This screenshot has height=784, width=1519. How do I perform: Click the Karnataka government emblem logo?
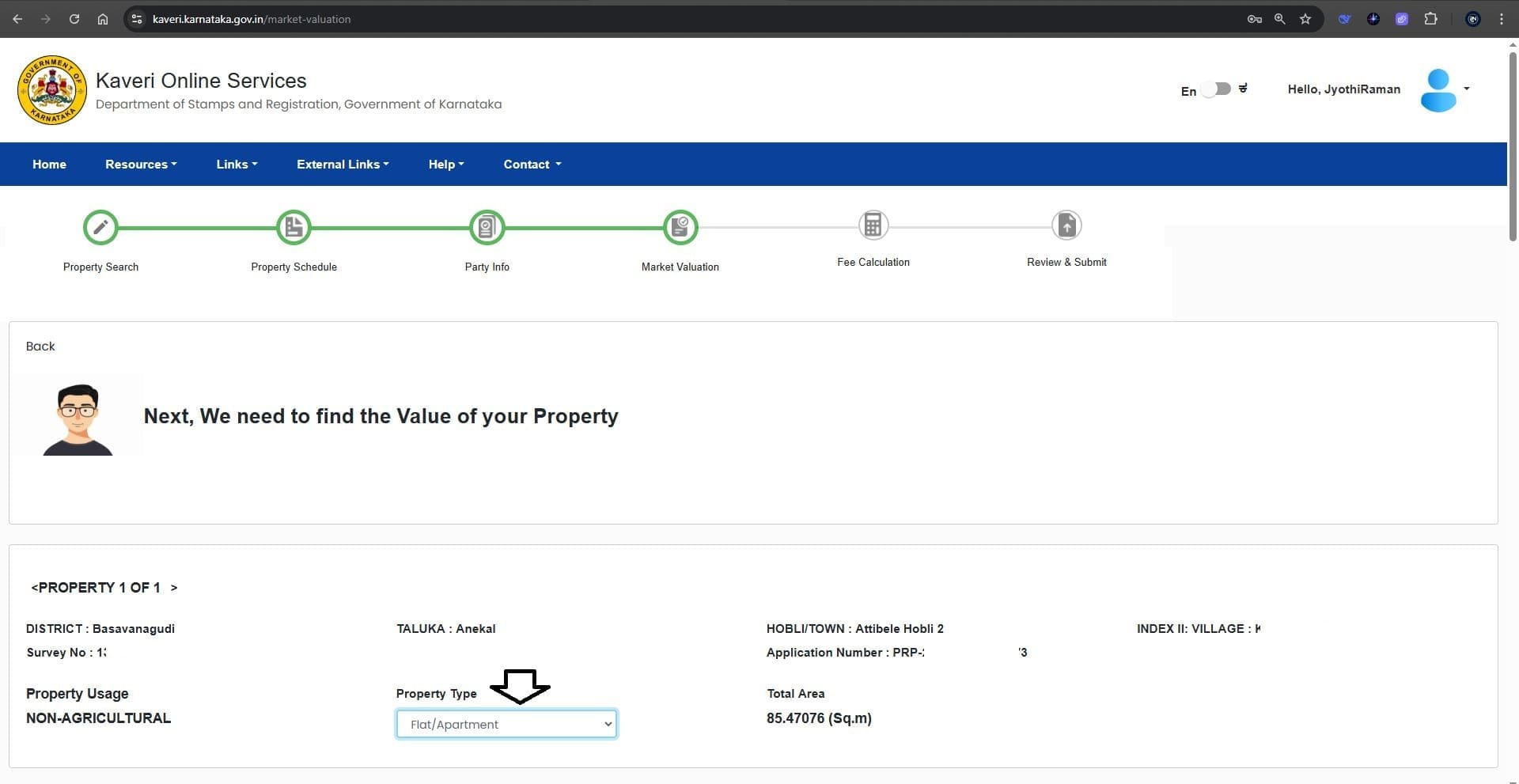pyautogui.click(x=52, y=90)
